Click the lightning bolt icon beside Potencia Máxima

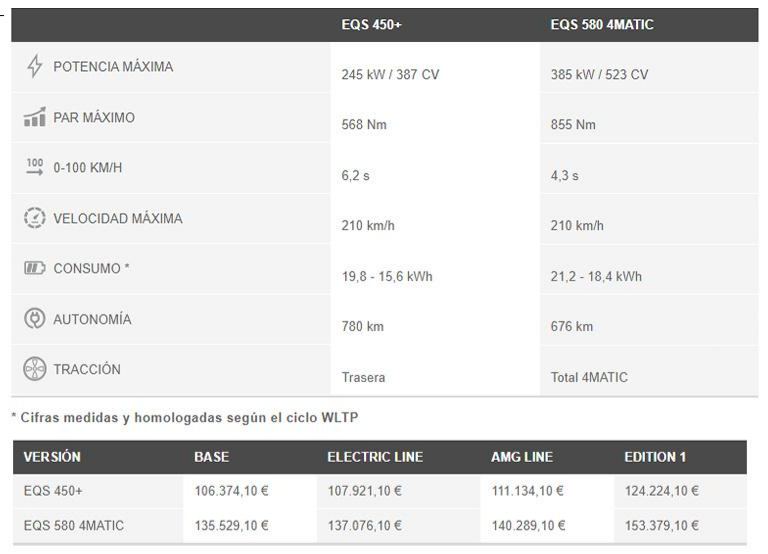(x=35, y=67)
